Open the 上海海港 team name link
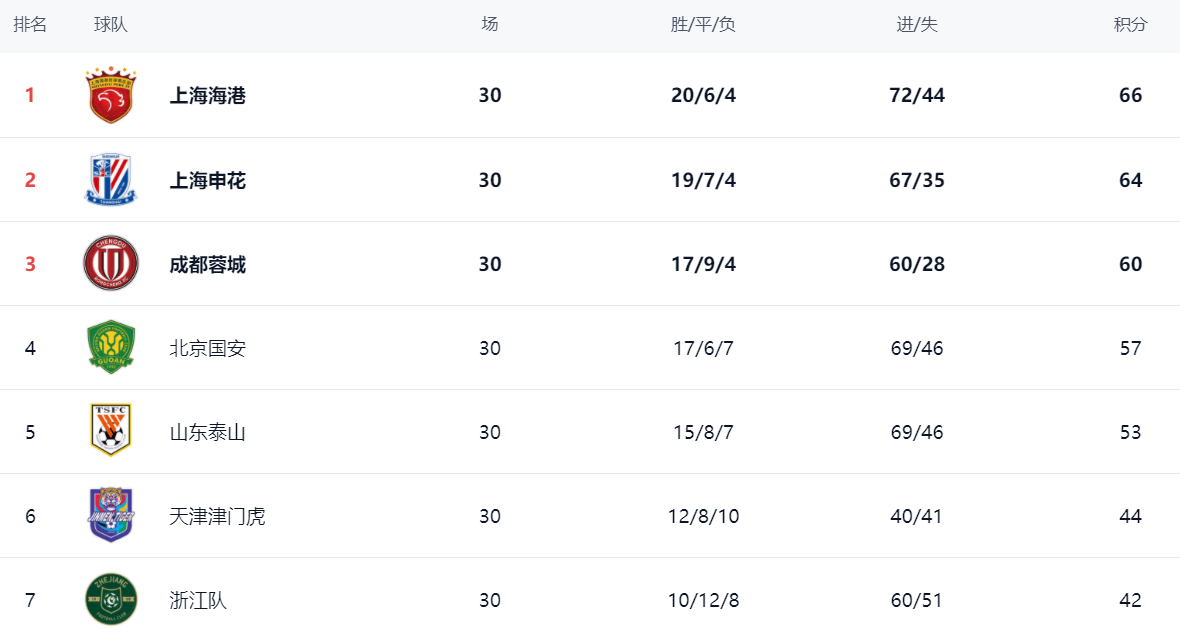 (208, 96)
